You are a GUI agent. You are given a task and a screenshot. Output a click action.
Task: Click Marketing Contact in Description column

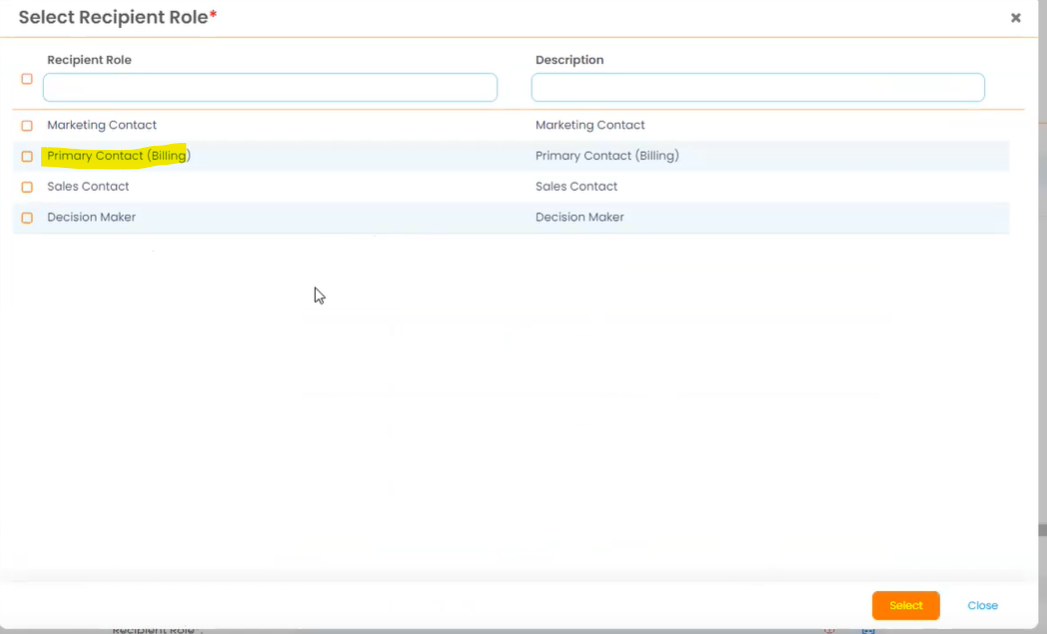coord(590,125)
